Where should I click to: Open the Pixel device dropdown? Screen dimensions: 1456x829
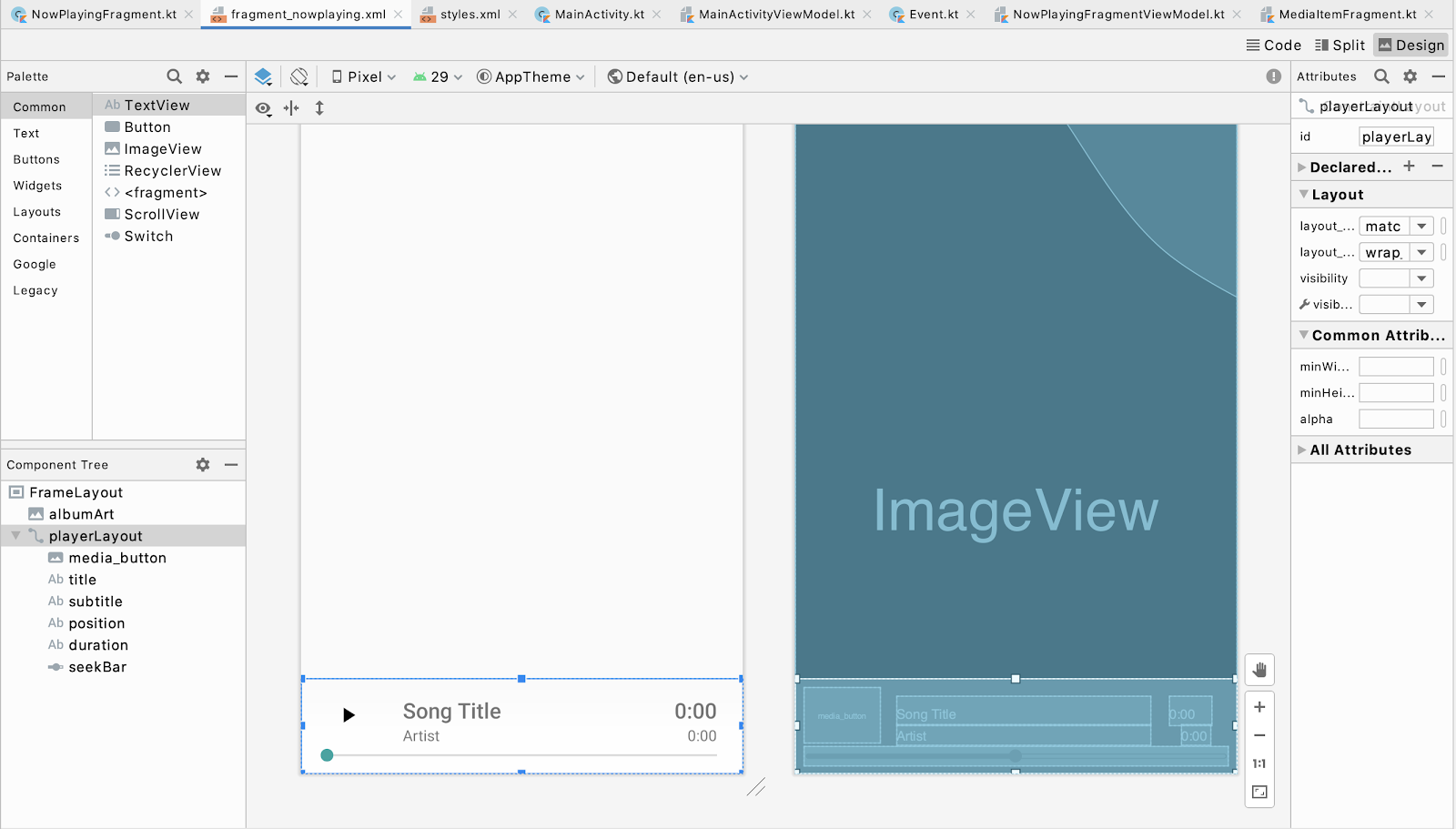click(363, 77)
